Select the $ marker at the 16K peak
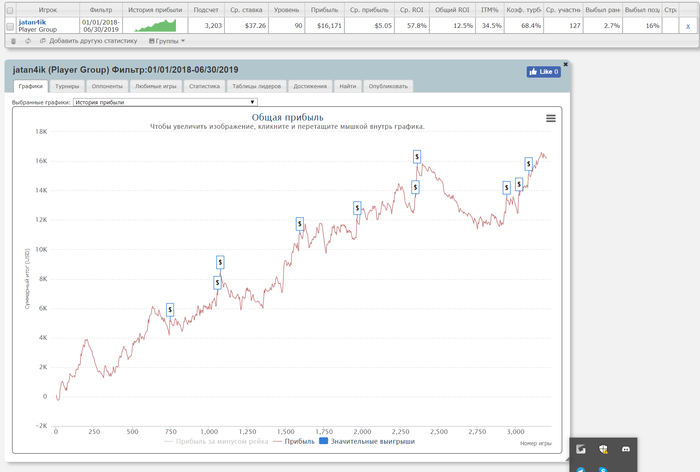Image resolution: width=700 pixels, height=472 pixels. point(417,157)
